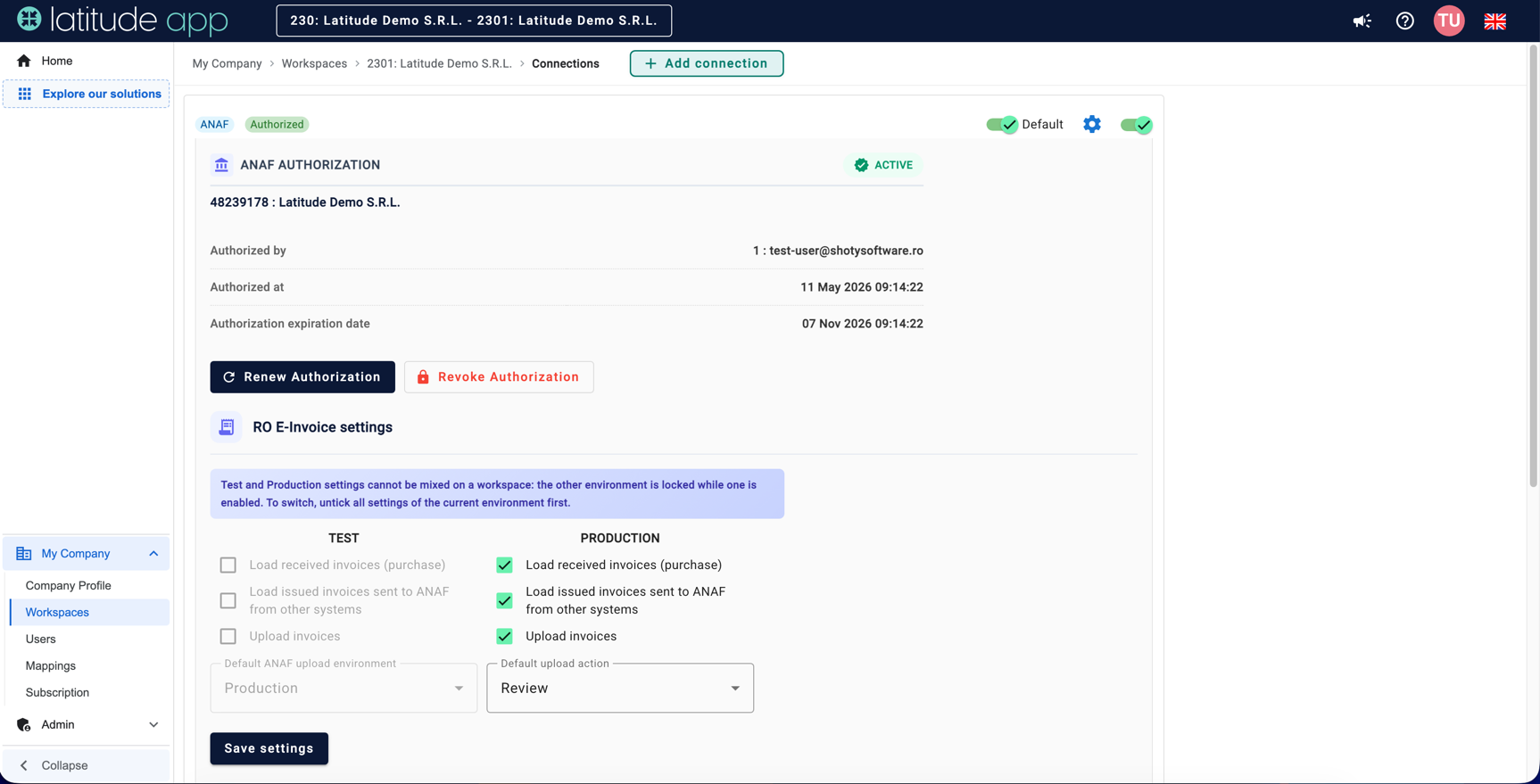Toggle the Default connection switch
This screenshot has height=784, width=1540.
tap(1001, 124)
